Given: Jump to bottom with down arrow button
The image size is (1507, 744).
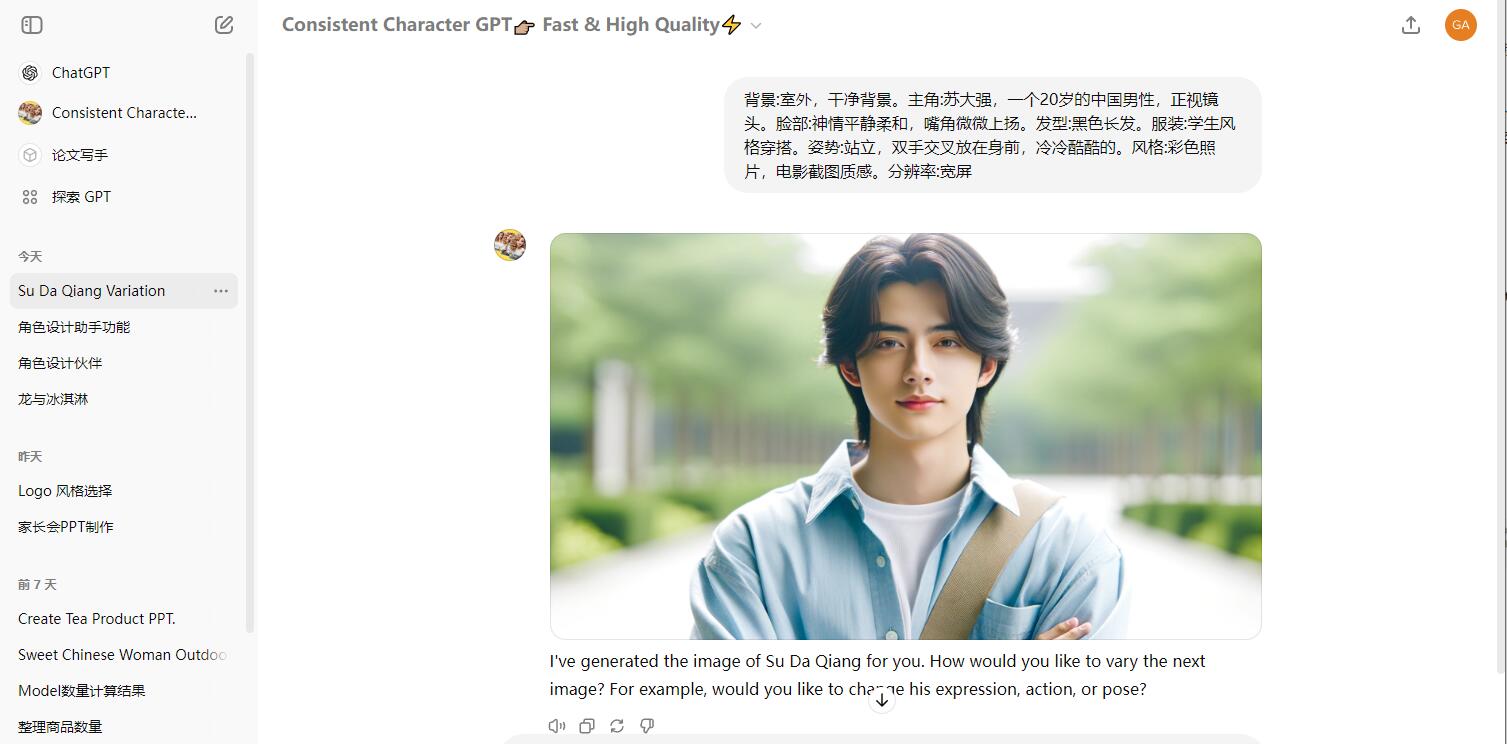Looking at the screenshot, I should click(881, 700).
